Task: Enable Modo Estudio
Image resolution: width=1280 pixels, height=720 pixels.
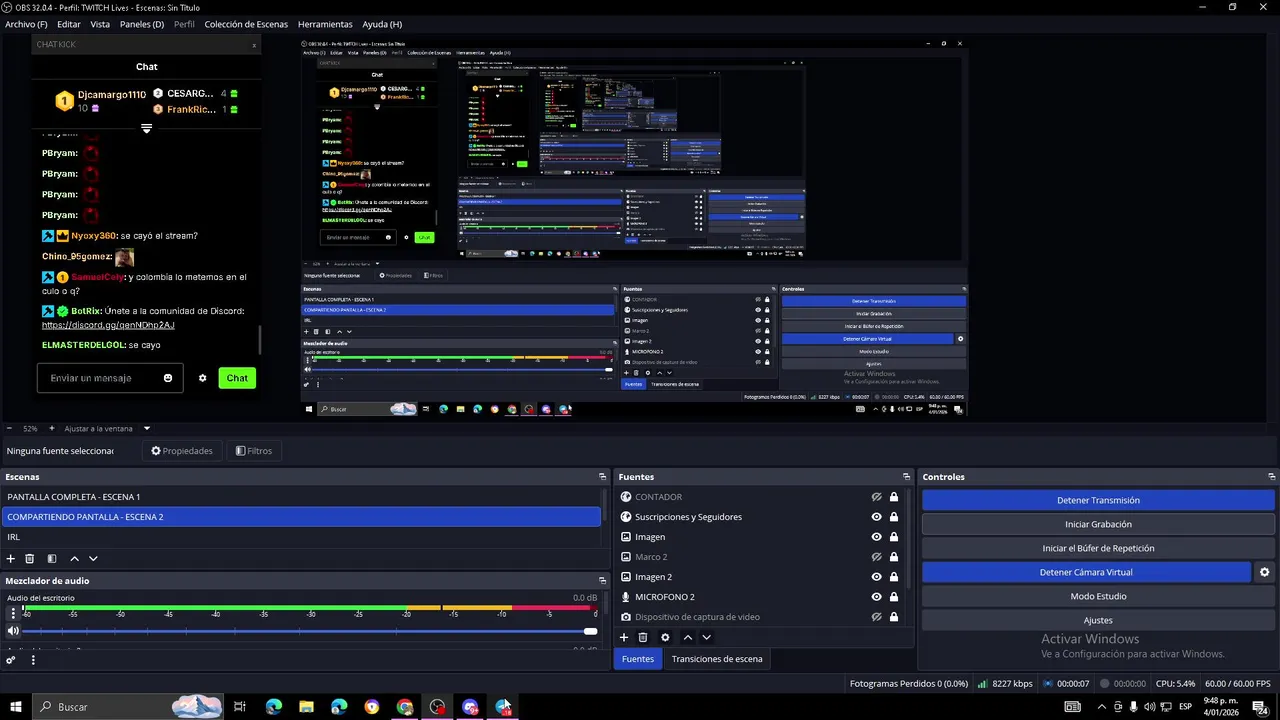Action: pos(1098,596)
